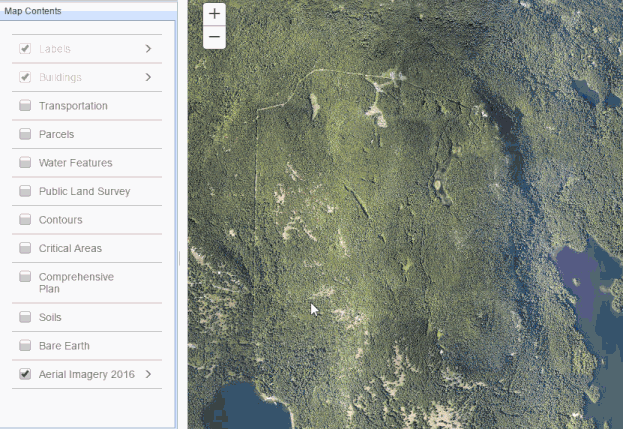
Task: Disable the Aerial Imagery 2016 checkbox
Action: 25,374
